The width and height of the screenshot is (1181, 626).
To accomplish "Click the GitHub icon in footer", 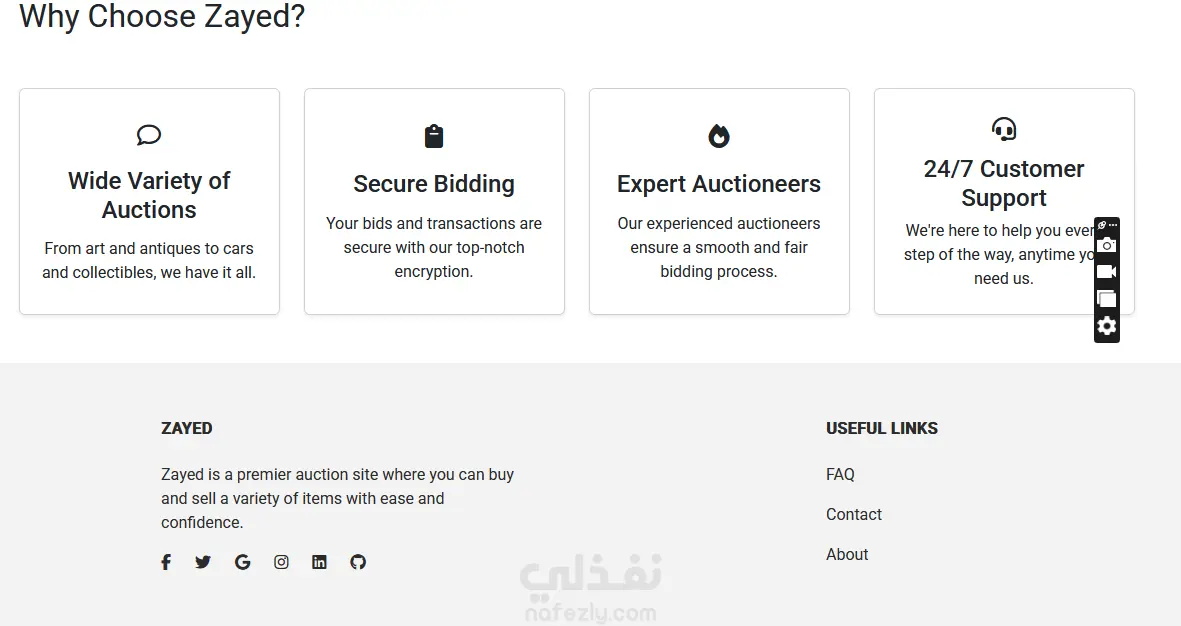I will [x=358, y=562].
